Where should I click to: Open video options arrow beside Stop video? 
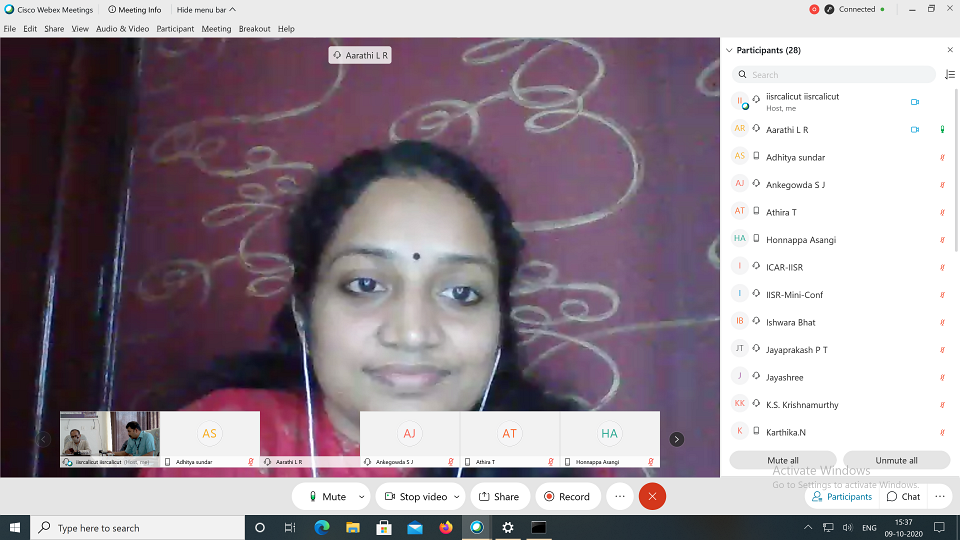pos(457,496)
